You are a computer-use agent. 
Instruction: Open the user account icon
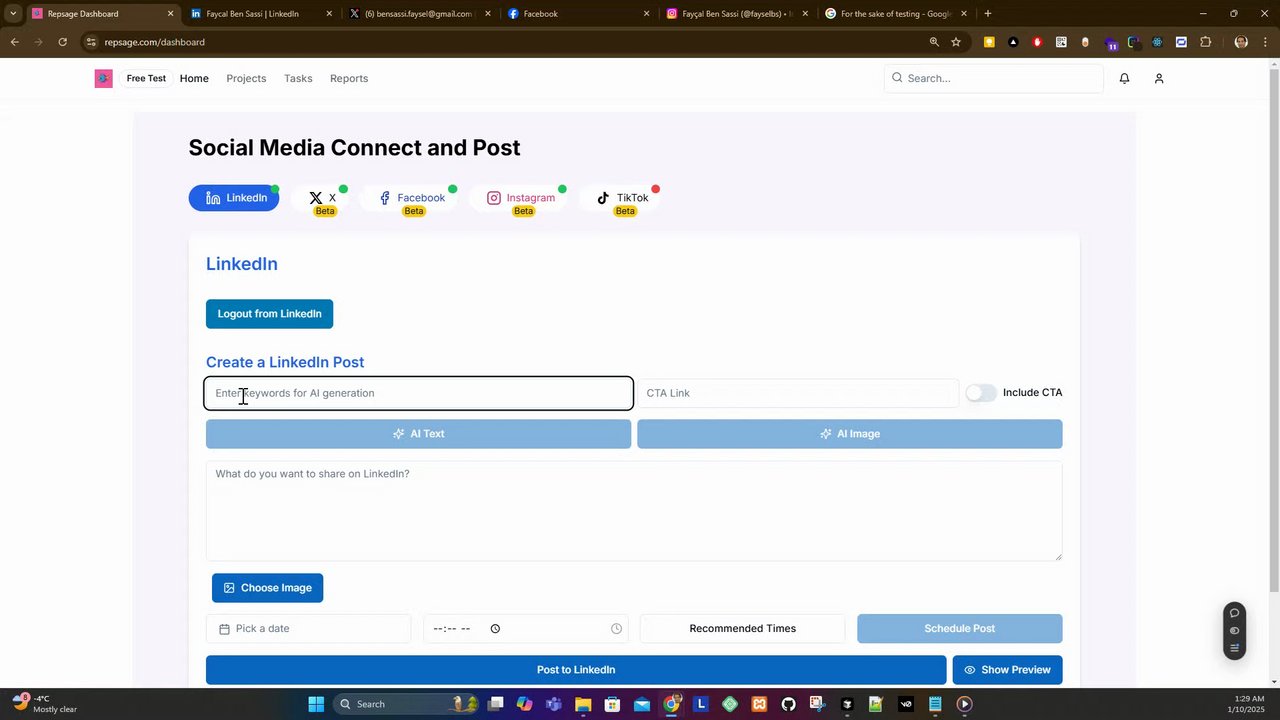tap(1159, 78)
